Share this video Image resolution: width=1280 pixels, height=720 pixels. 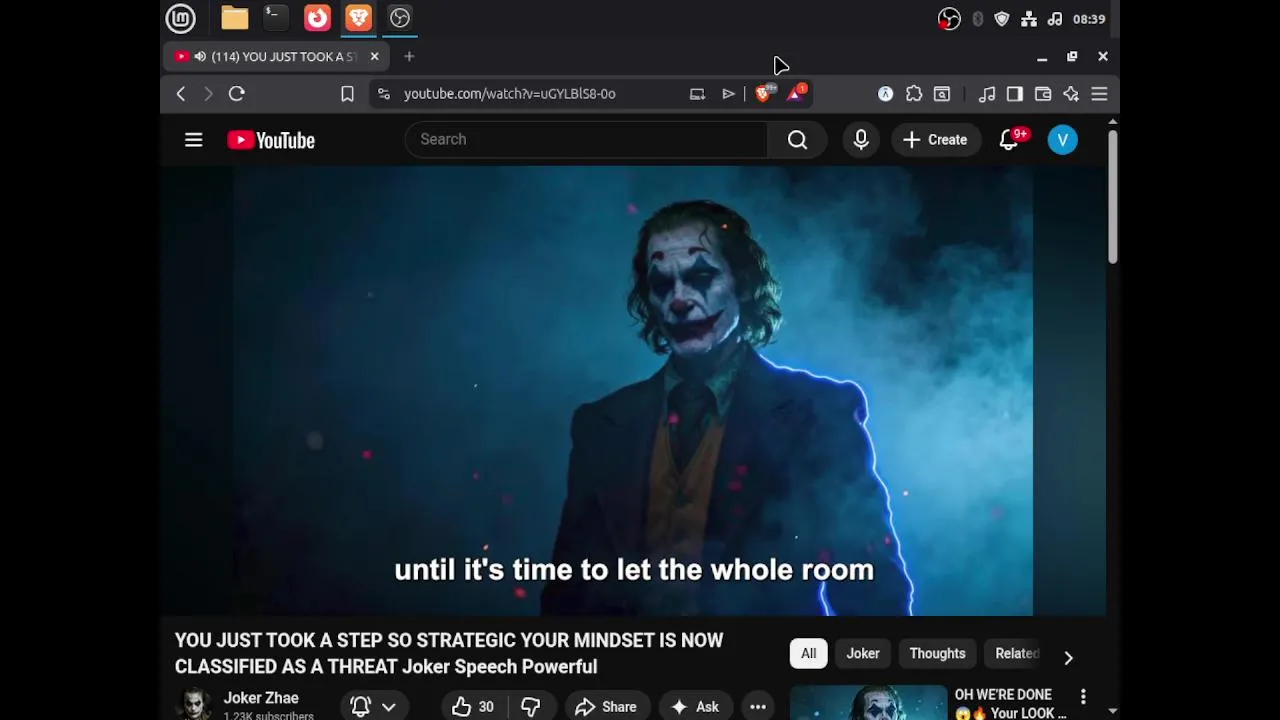click(606, 707)
